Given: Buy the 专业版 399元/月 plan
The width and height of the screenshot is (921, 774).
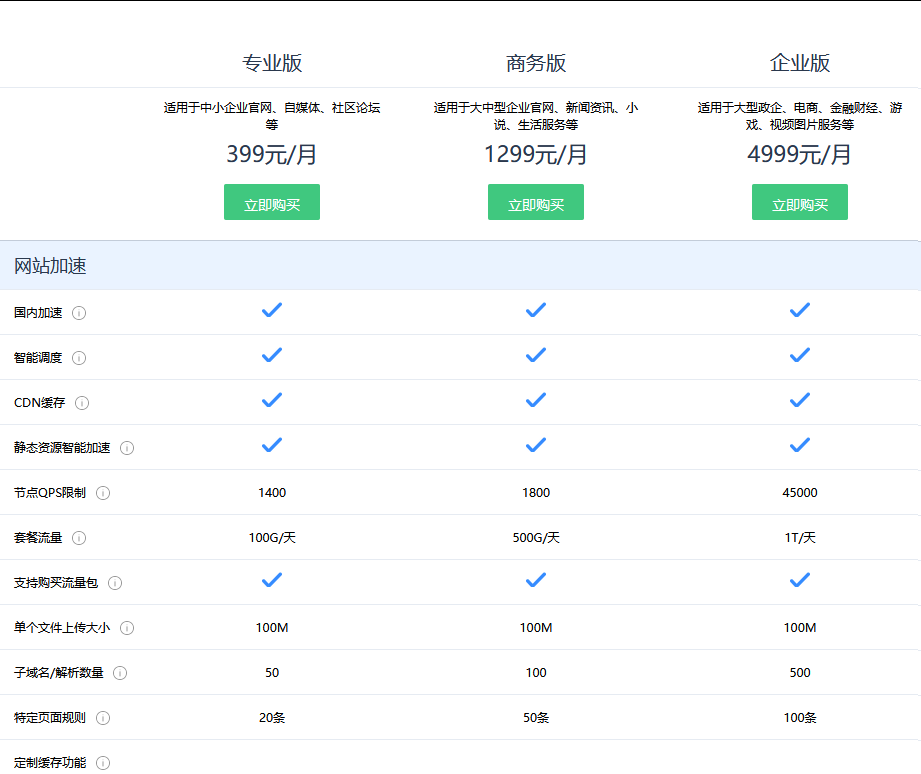Looking at the screenshot, I should point(272,203).
